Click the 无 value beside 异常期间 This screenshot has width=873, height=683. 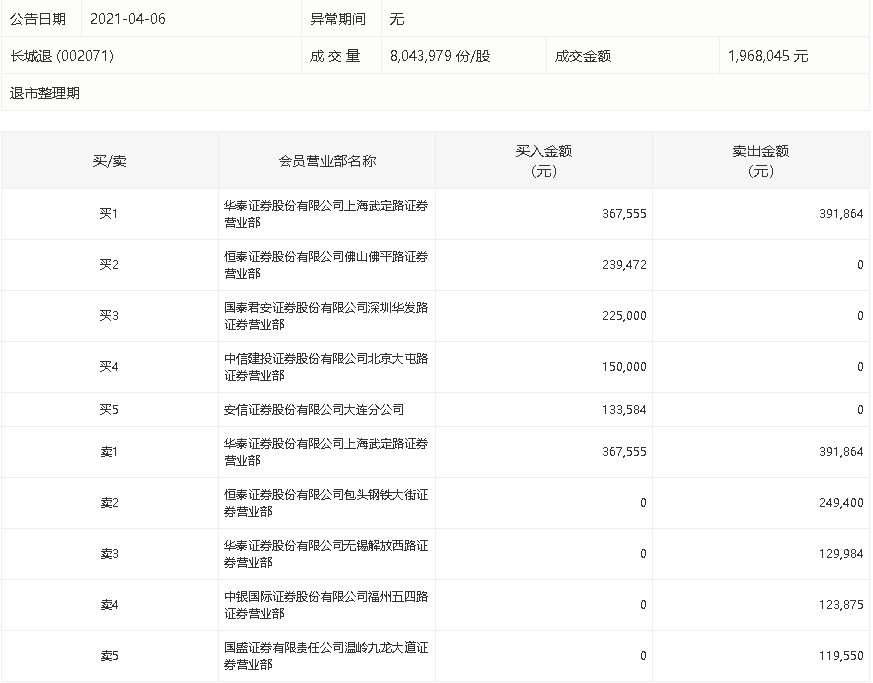pyautogui.click(x=396, y=19)
